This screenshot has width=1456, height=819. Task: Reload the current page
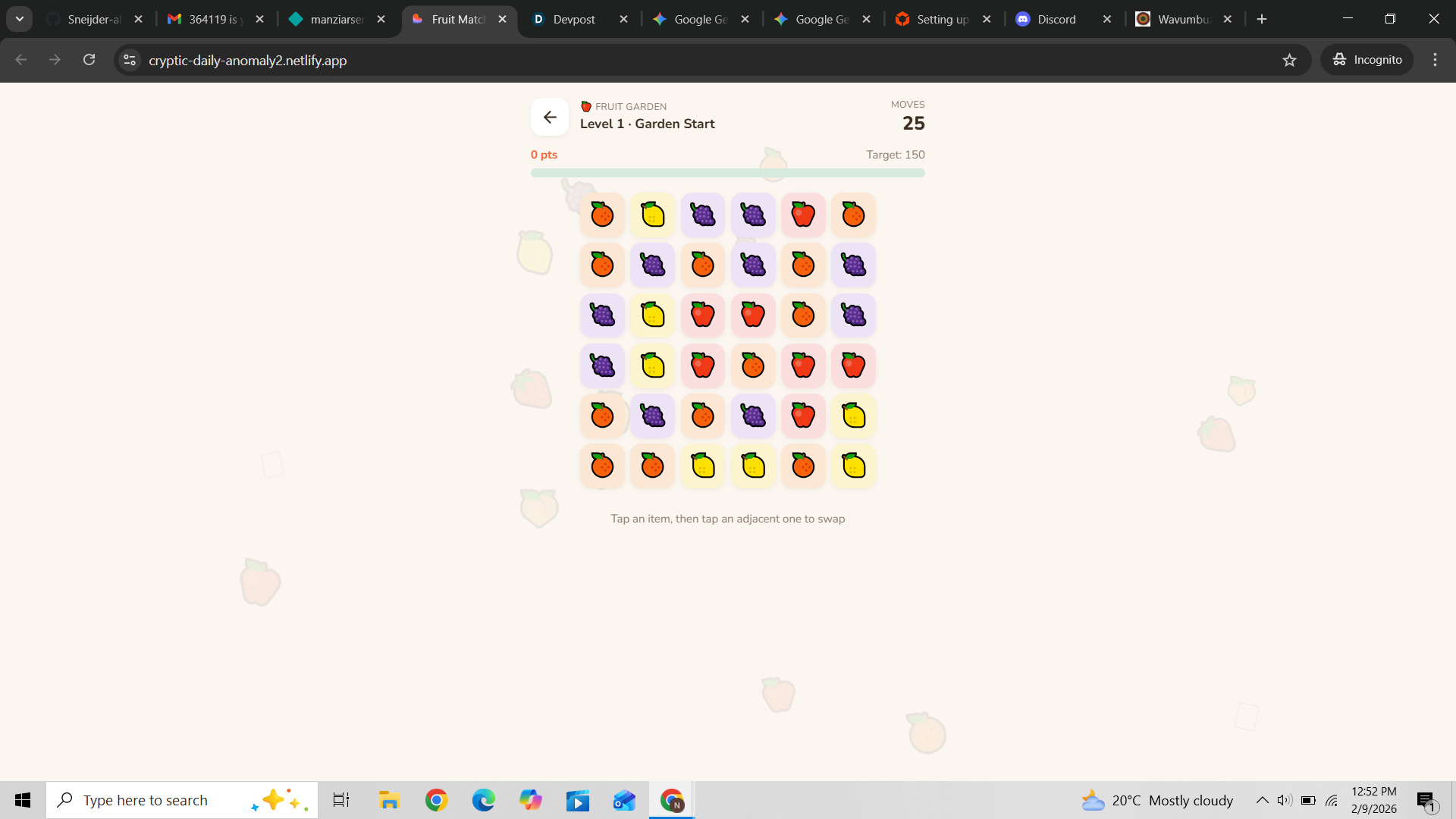(x=89, y=60)
